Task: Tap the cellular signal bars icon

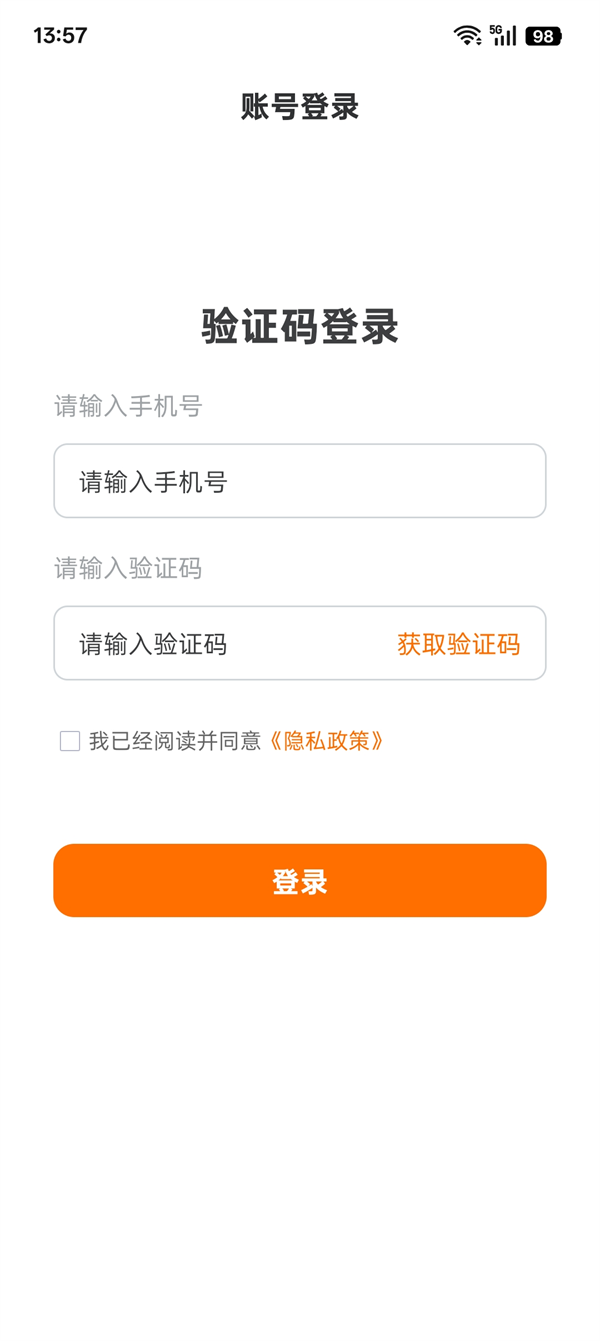Action: coord(507,38)
